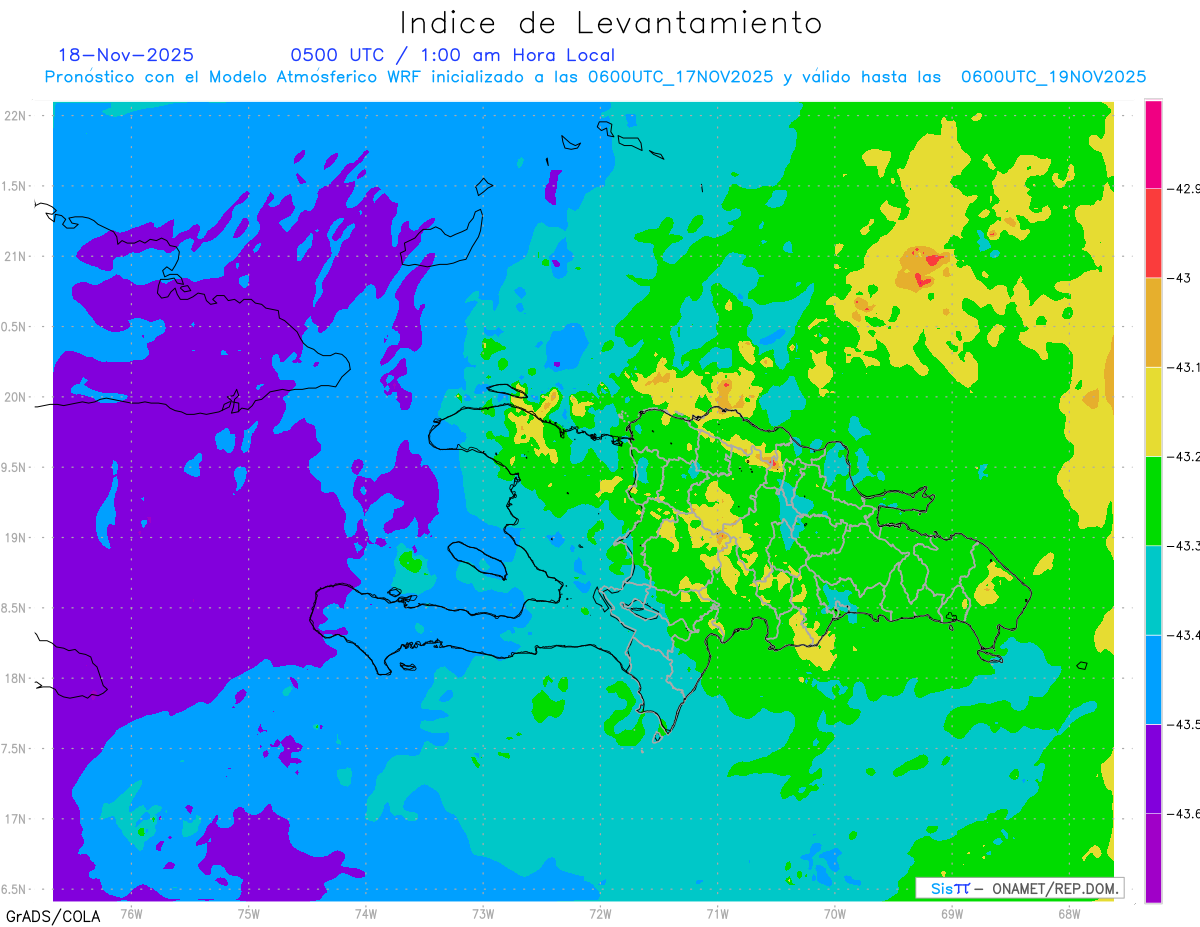The height and width of the screenshot is (927, 1200).
Task: Click the "76W" longitude label
Action: 131,913
